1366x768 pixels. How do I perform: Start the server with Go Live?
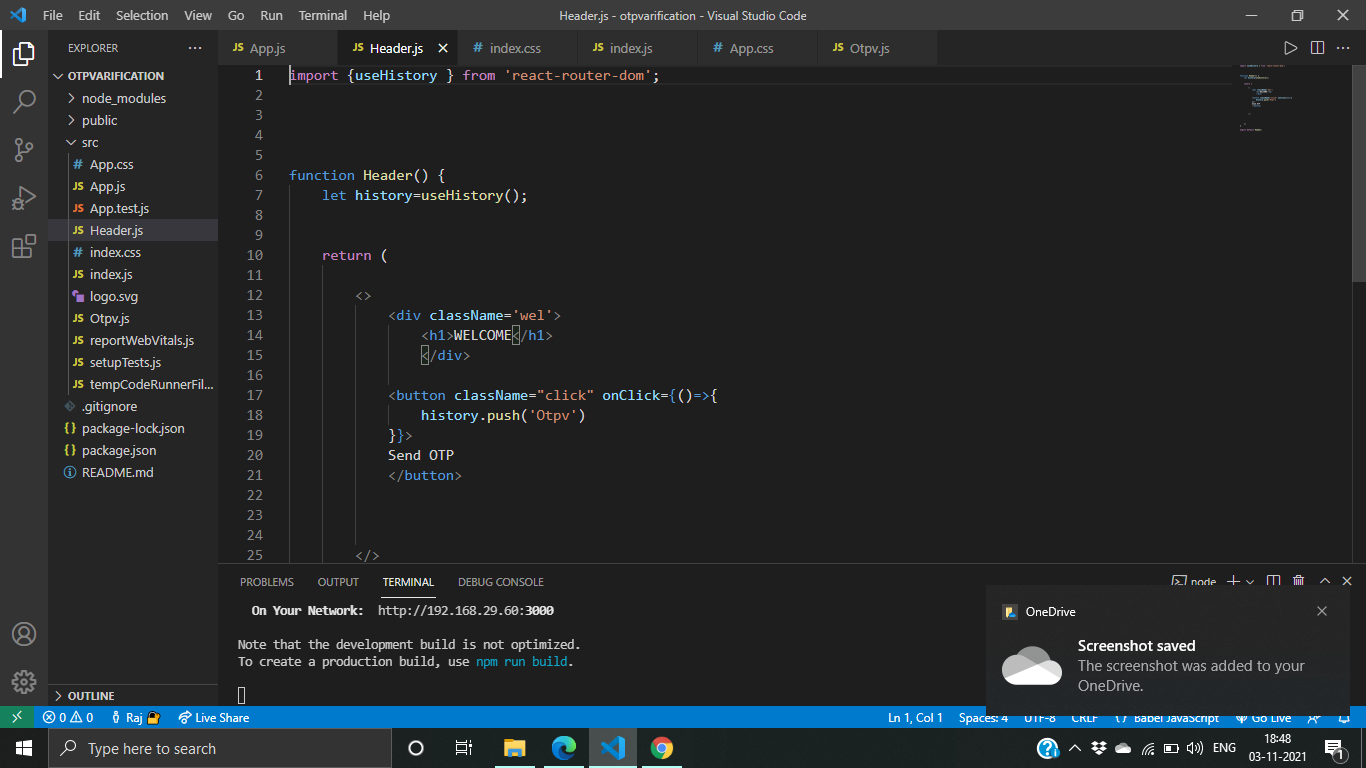[1264, 717]
